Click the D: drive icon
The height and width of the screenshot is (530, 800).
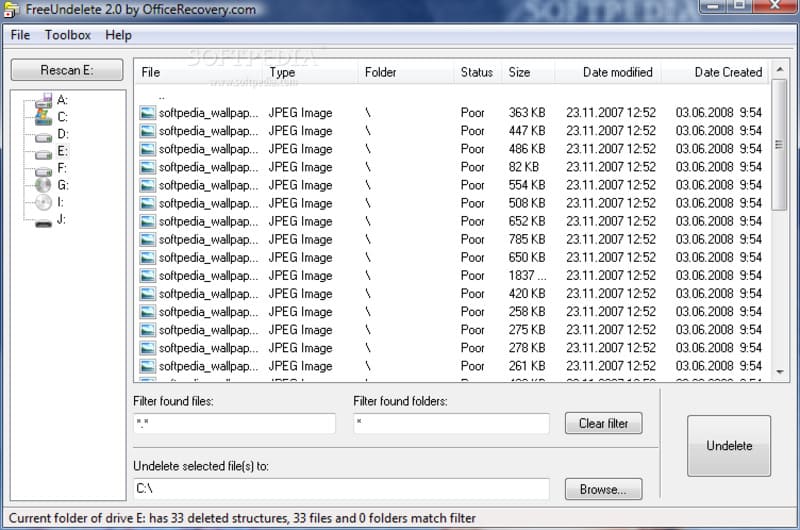(x=43, y=134)
